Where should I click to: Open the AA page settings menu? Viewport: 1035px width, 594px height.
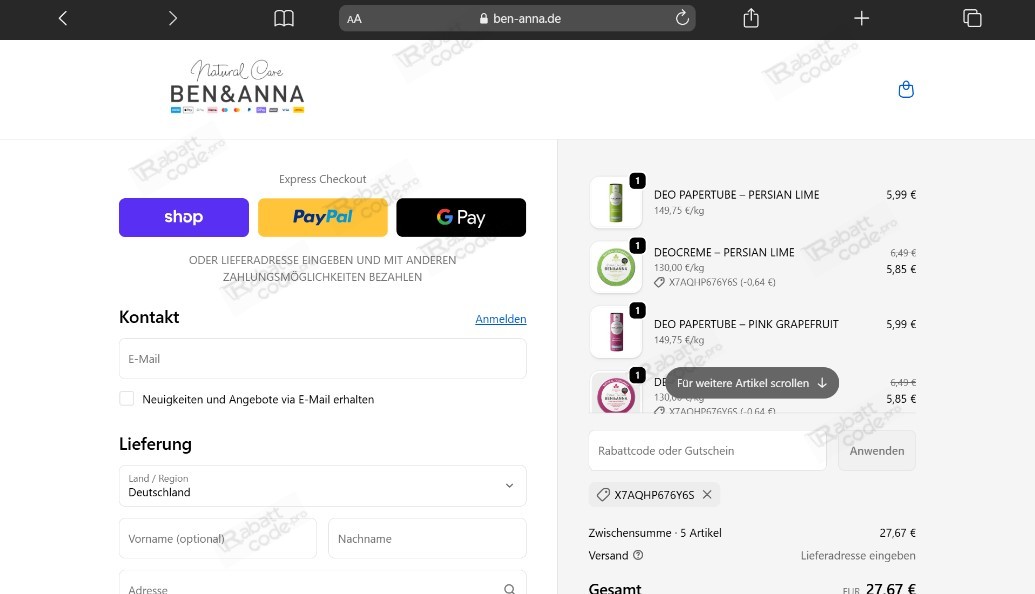click(x=354, y=18)
